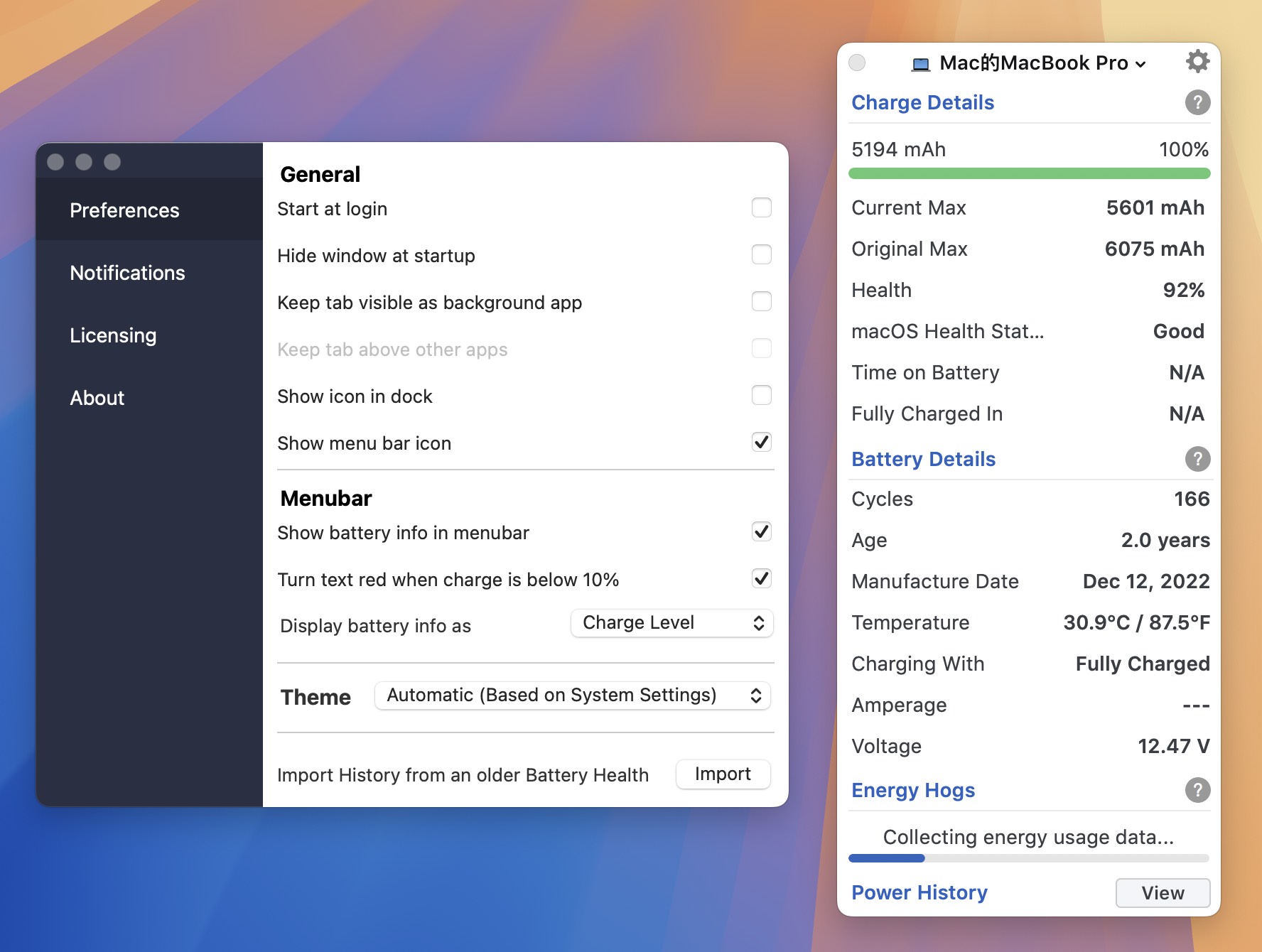This screenshot has height=952, width=1262.
Task: Click the Charge Details help icon
Action: point(1197,102)
